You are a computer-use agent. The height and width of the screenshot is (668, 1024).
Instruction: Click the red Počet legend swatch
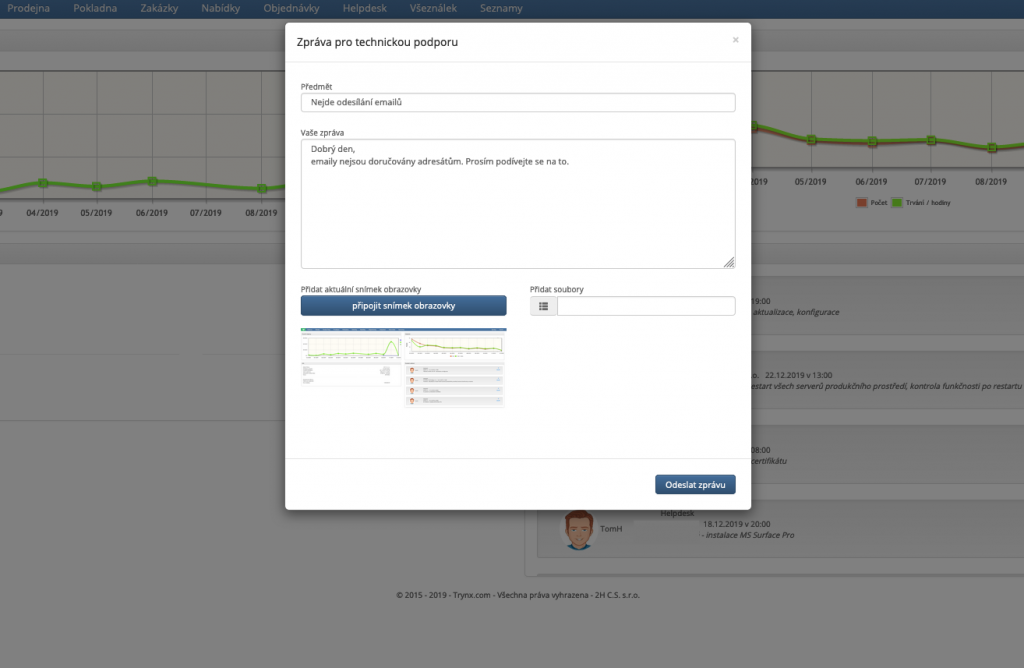tap(862, 203)
